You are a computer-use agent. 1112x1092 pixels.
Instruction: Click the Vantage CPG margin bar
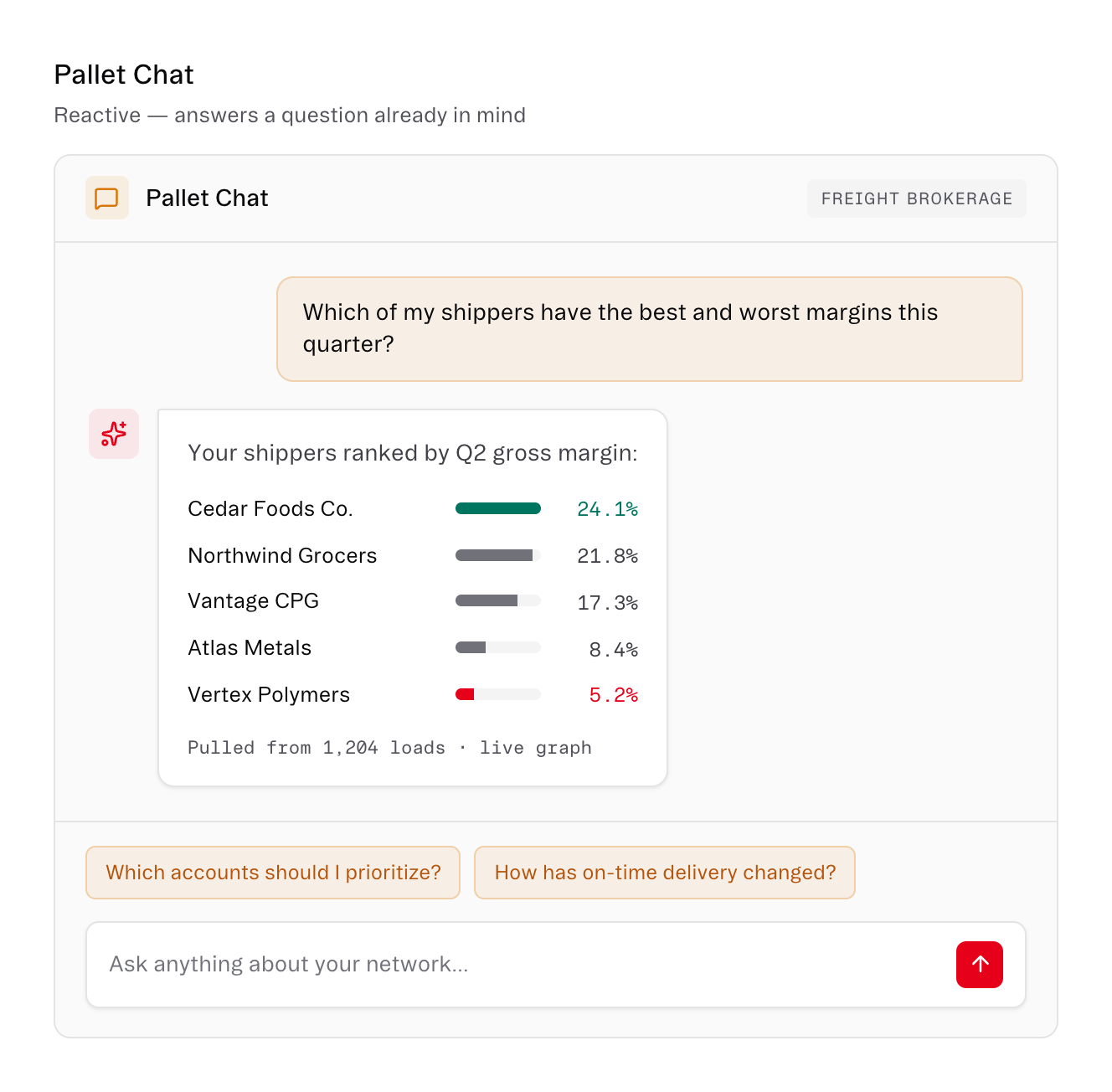(x=498, y=600)
